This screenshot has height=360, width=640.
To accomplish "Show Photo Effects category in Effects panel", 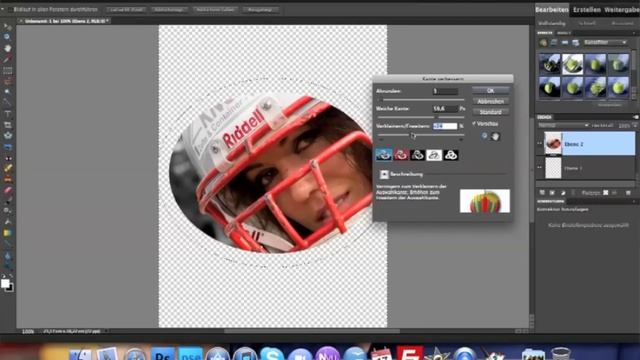I will point(564,42).
